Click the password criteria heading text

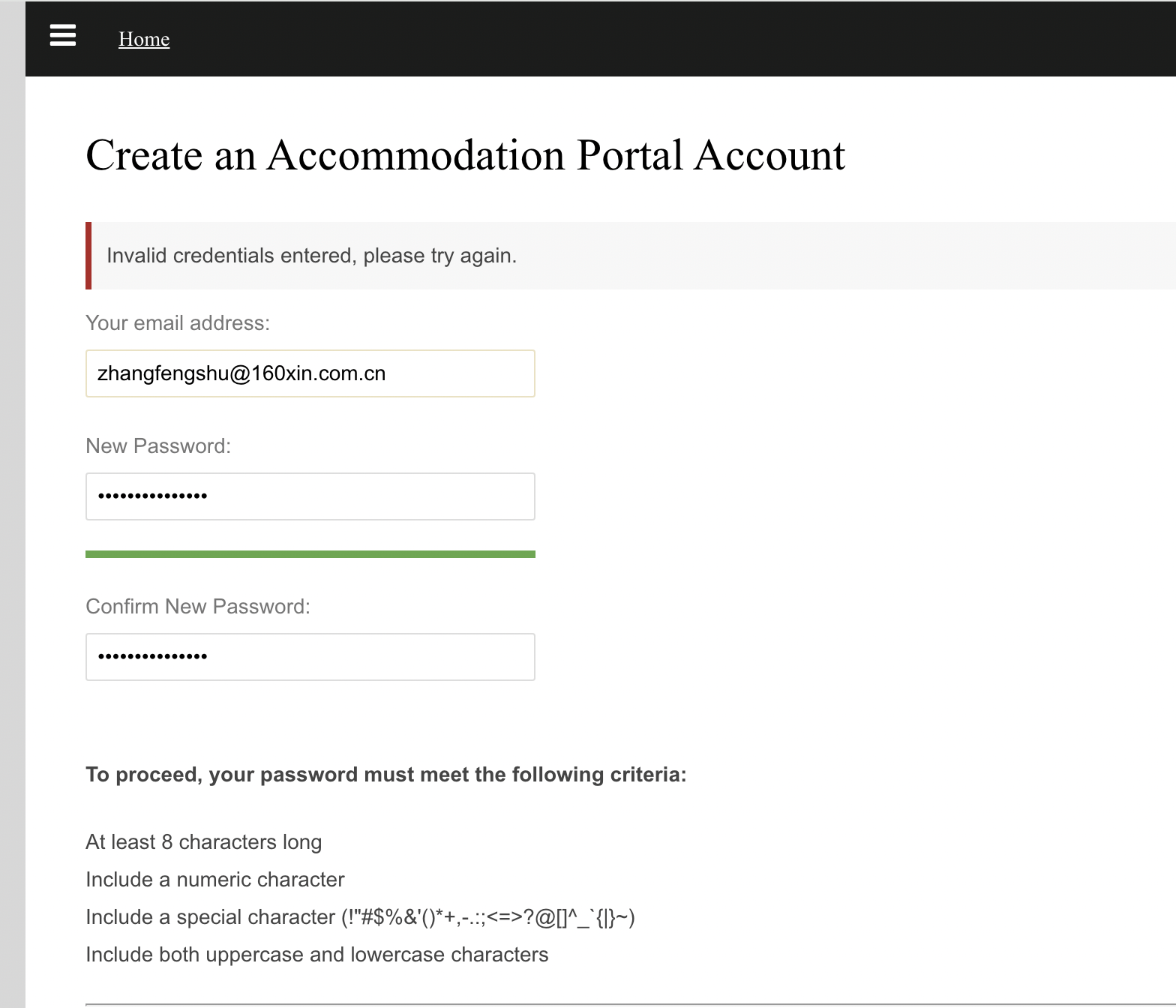tap(385, 775)
